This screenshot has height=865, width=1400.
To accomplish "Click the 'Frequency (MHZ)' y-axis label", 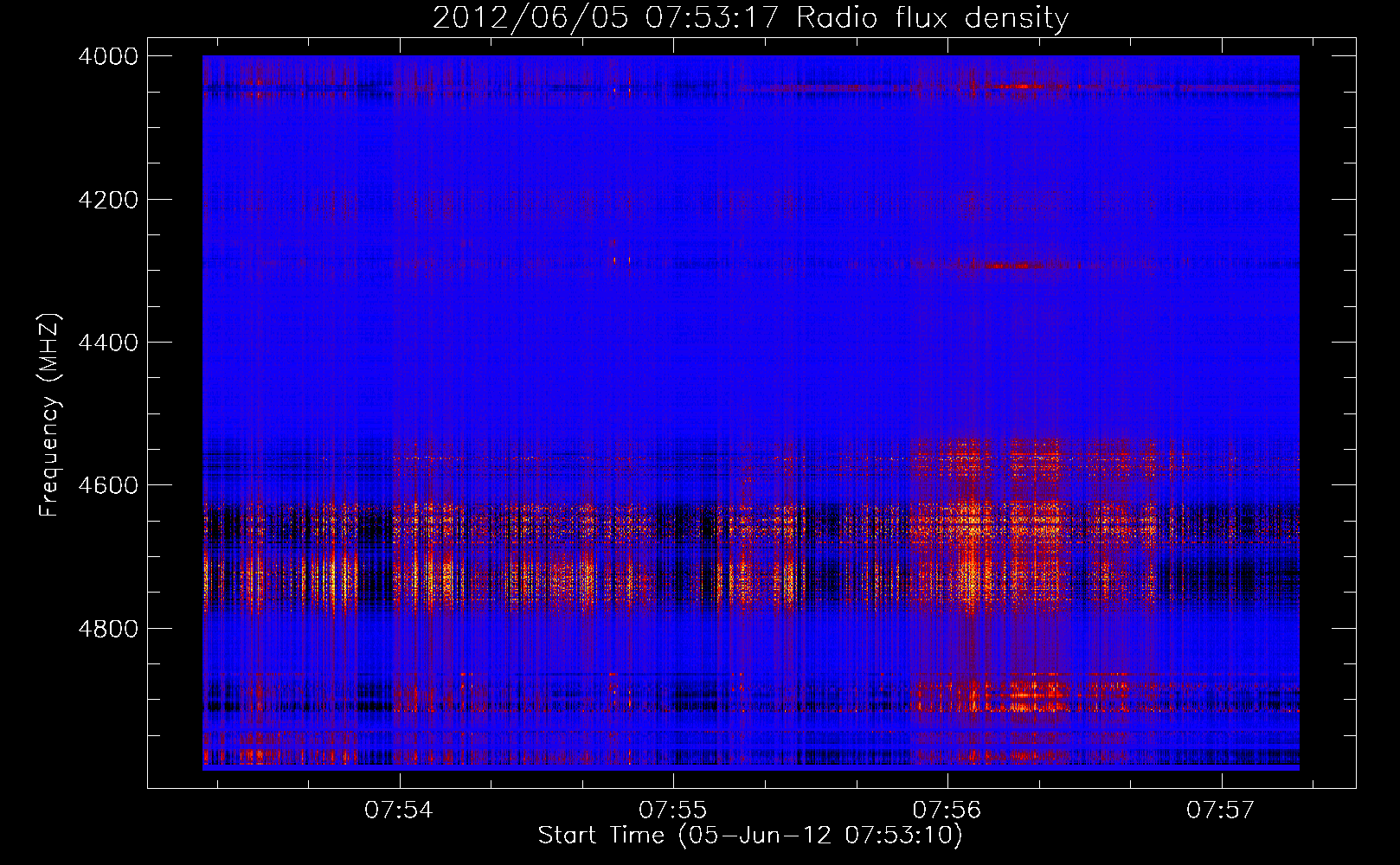I will [50, 415].
